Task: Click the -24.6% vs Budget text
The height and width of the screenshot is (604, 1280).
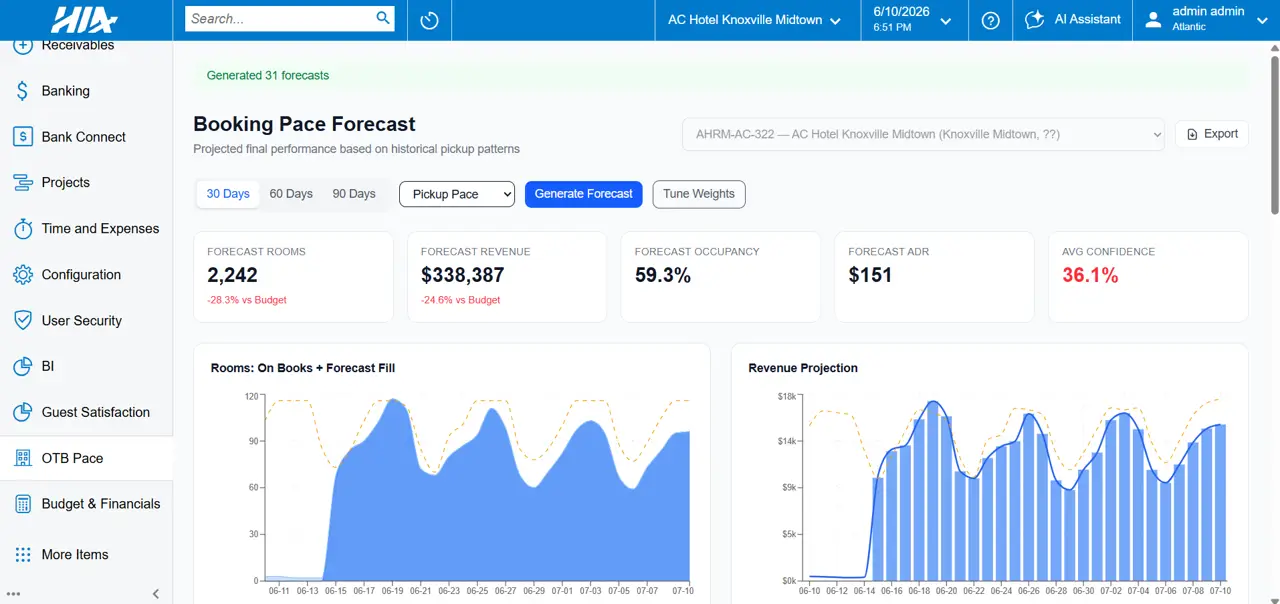Action: 461,300
